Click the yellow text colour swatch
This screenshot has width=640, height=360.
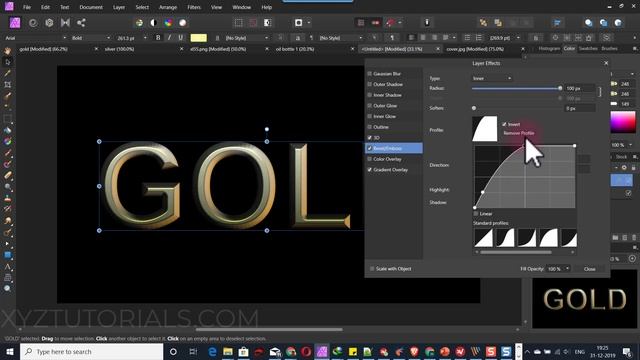pos(198,38)
